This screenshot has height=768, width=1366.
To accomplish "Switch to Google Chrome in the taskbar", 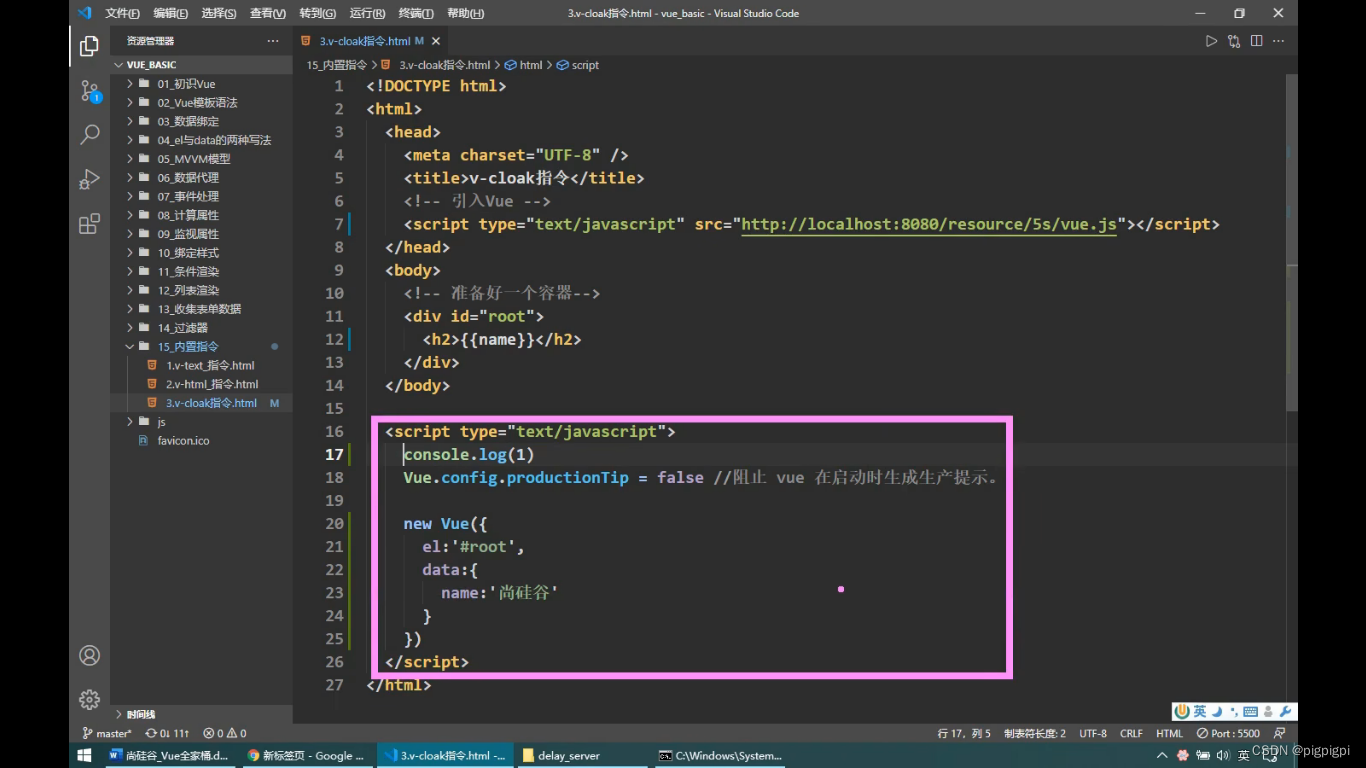I will tap(306, 756).
